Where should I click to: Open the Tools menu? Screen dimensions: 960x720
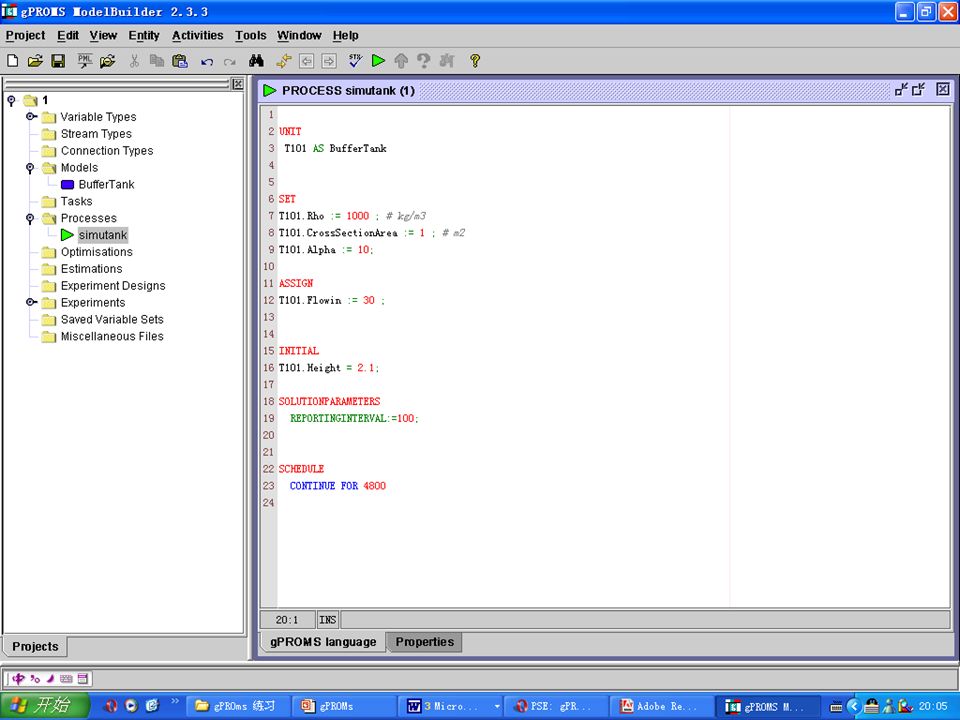(x=250, y=36)
